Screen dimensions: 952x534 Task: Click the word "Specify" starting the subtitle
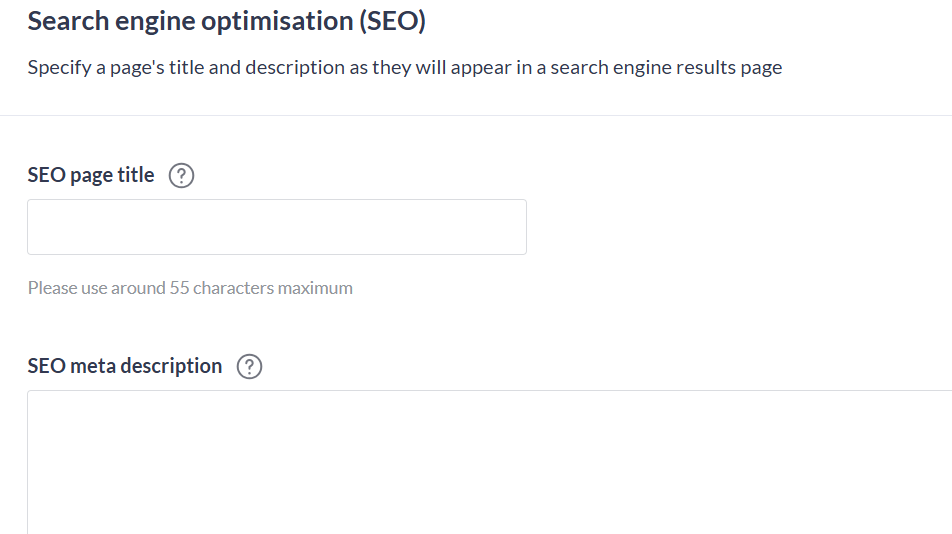59,68
